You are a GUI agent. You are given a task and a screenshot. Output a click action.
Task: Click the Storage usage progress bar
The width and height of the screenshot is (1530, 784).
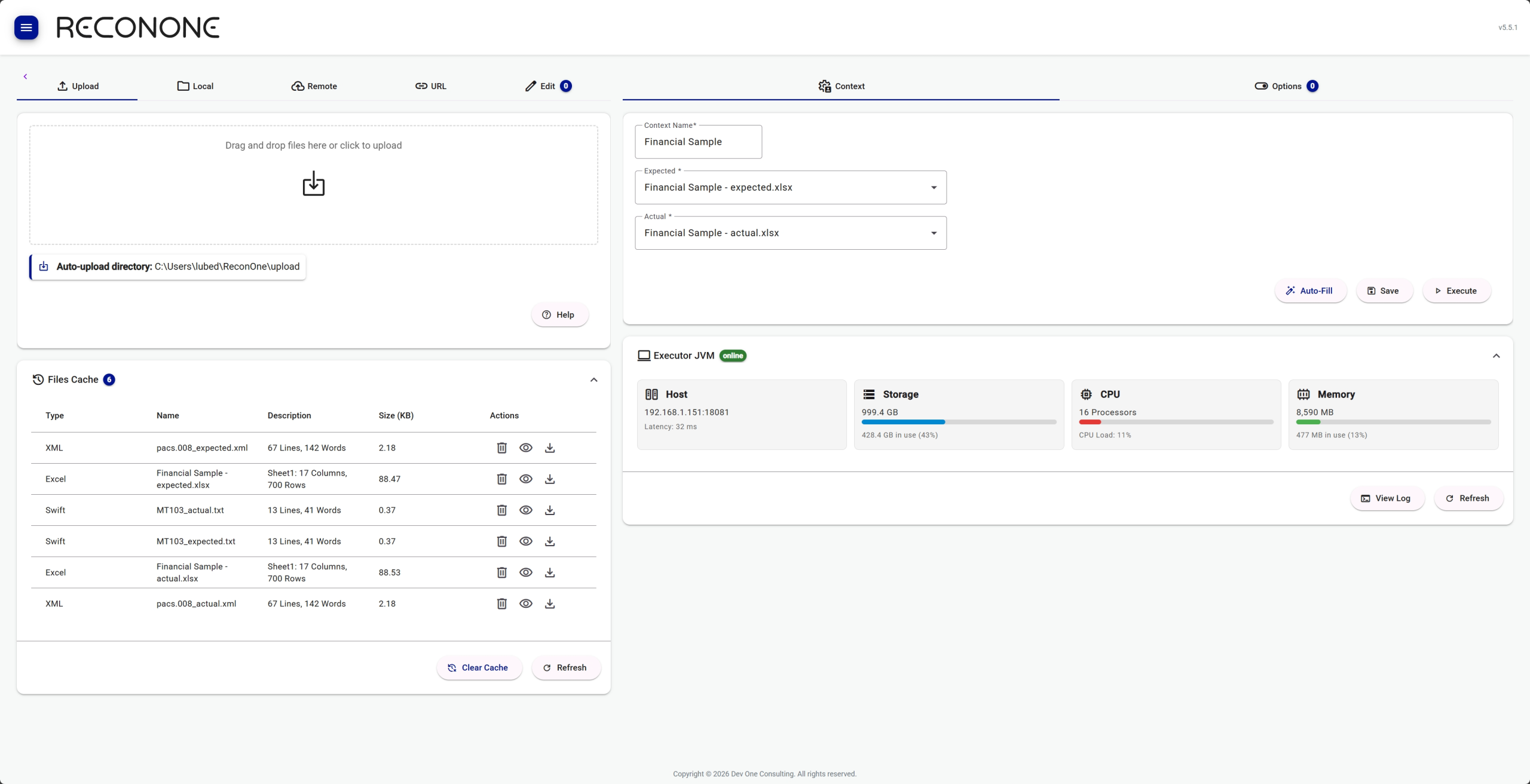[x=959, y=422]
